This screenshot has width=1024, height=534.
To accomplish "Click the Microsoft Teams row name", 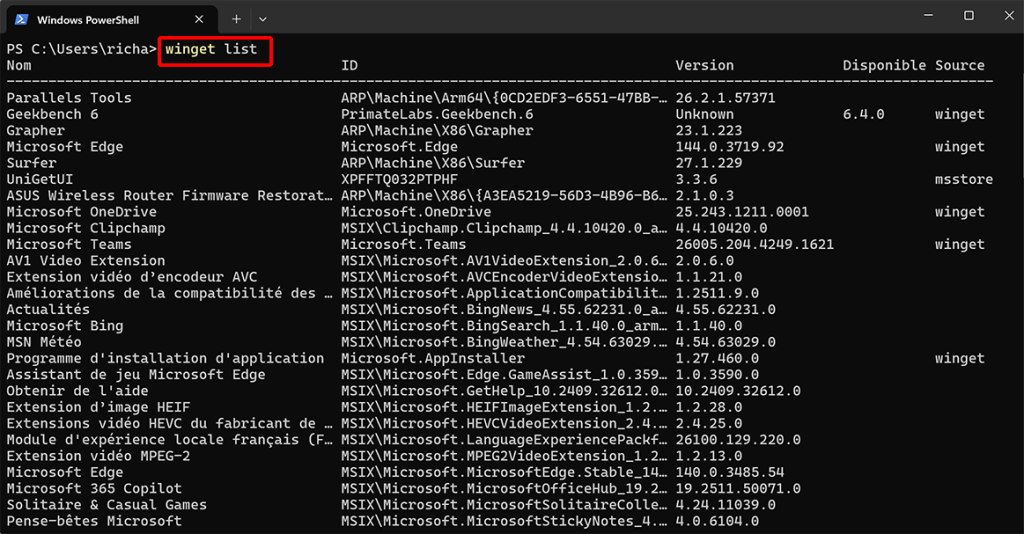I will 69,245.
